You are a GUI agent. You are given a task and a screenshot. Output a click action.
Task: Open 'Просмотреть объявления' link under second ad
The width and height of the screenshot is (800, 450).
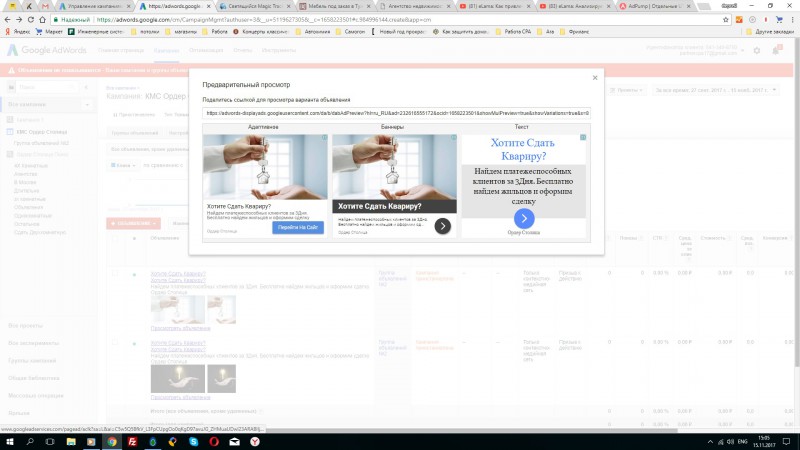pos(180,397)
